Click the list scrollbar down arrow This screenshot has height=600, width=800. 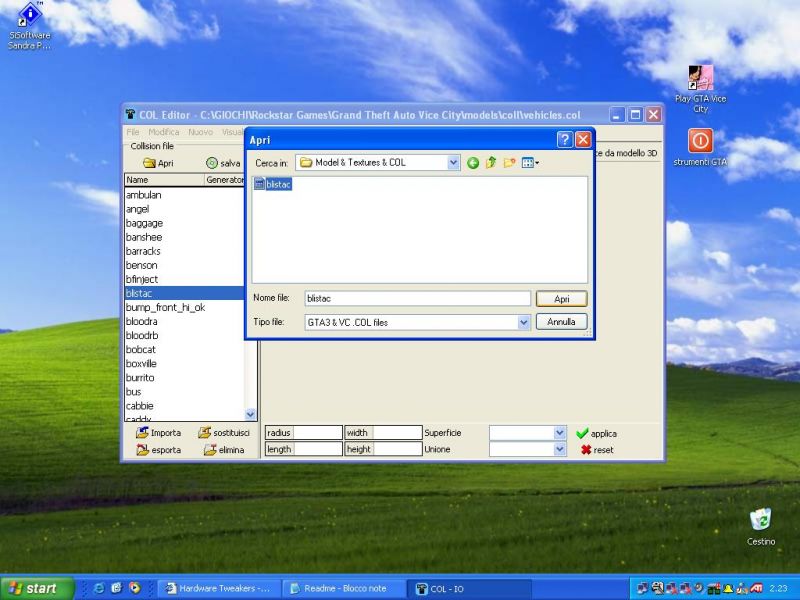(251, 414)
